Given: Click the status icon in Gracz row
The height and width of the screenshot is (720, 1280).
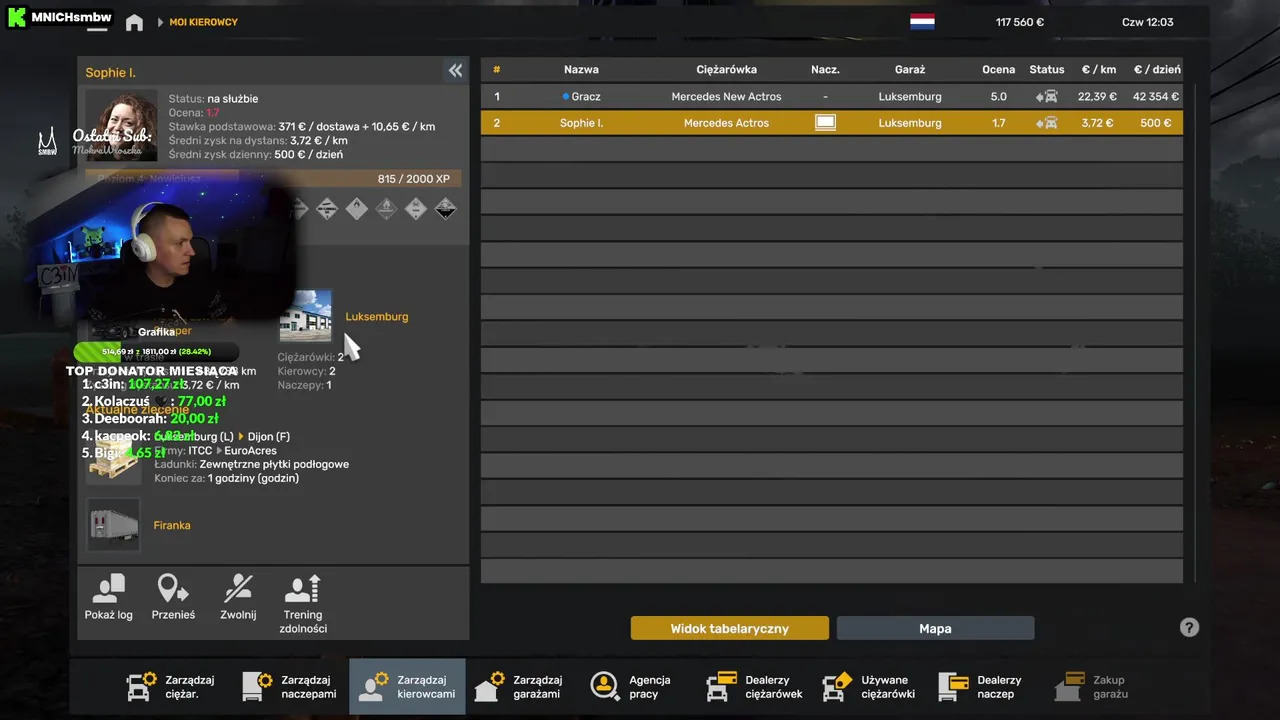Looking at the screenshot, I should coord(1047,97).
